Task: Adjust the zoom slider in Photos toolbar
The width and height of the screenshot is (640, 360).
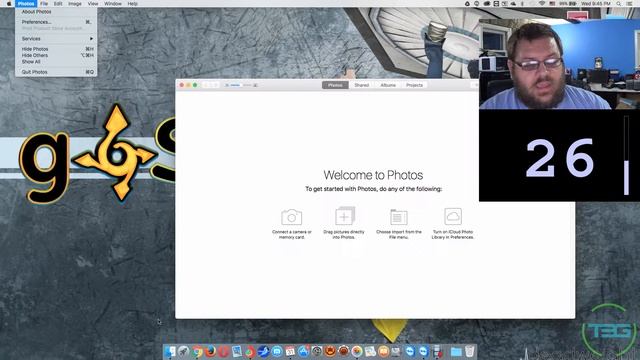Action: click(x=241, y=85)
